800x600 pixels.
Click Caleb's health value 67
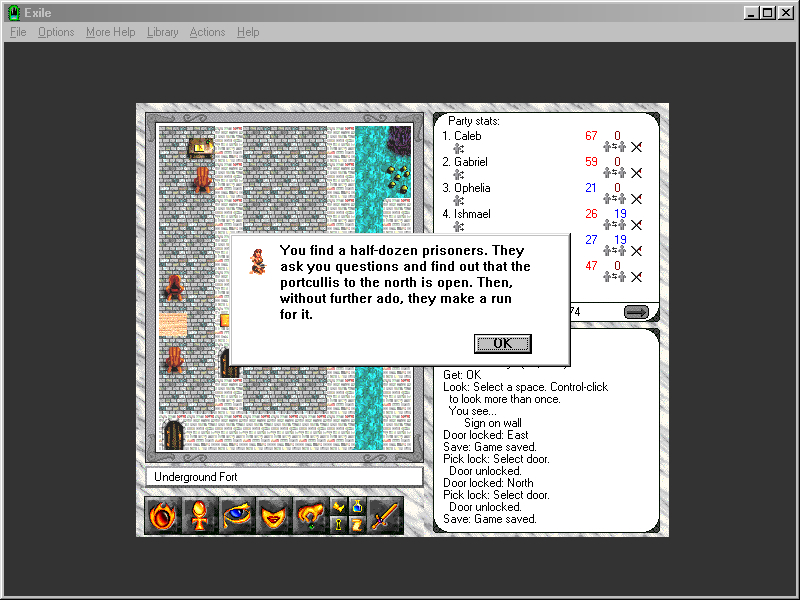pos(591,136)
